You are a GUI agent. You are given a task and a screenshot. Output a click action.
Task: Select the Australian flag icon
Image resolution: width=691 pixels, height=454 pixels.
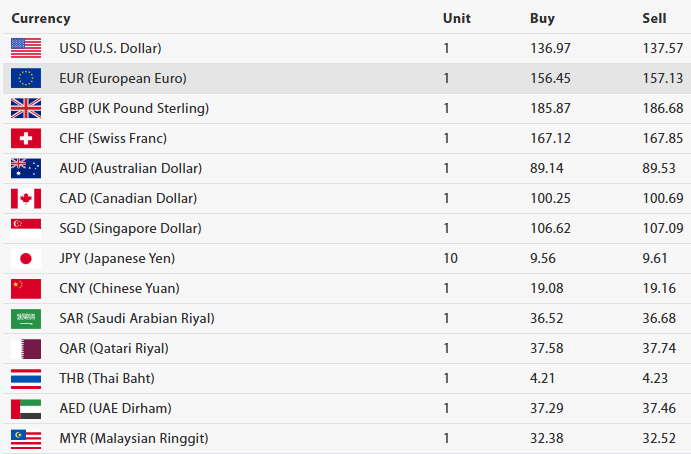(x=25, y=168)
